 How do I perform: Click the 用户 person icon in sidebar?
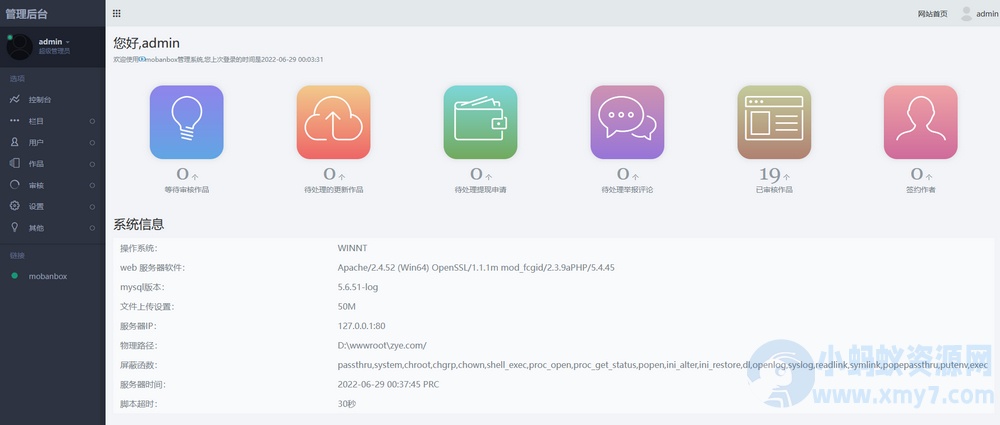point(15,142)
